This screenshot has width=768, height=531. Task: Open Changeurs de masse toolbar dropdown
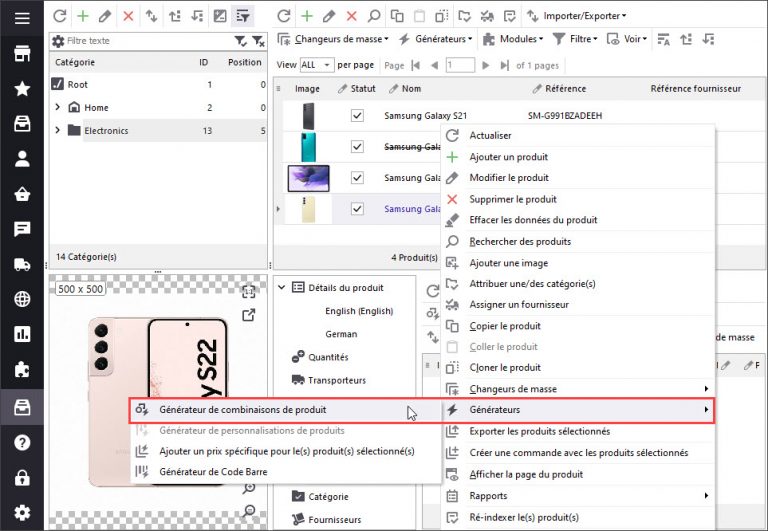pyautogui.click(x=333, y=39)
